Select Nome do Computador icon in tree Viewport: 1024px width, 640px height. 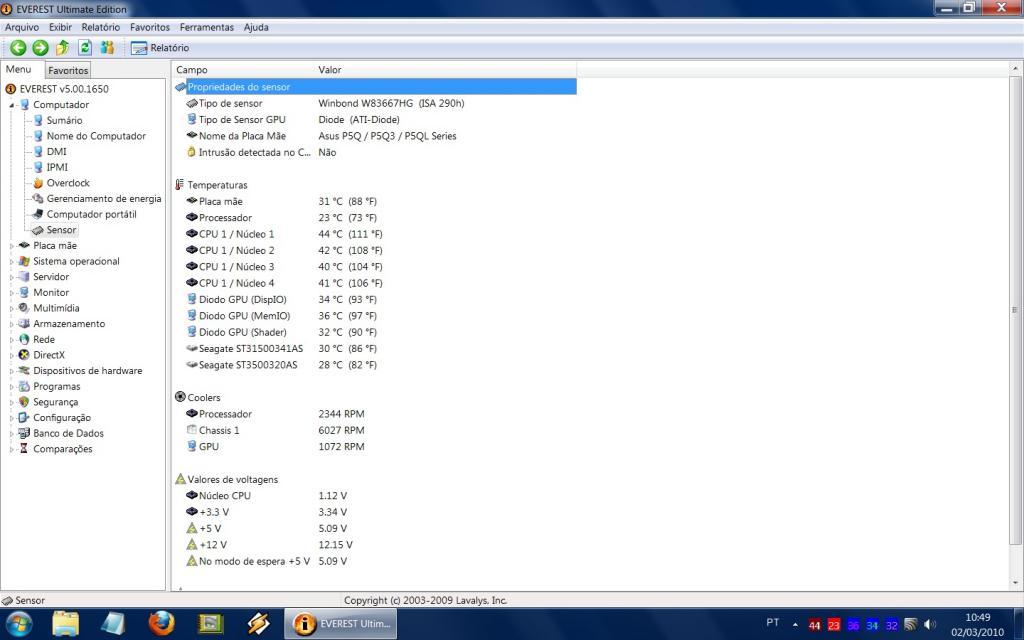38,136
